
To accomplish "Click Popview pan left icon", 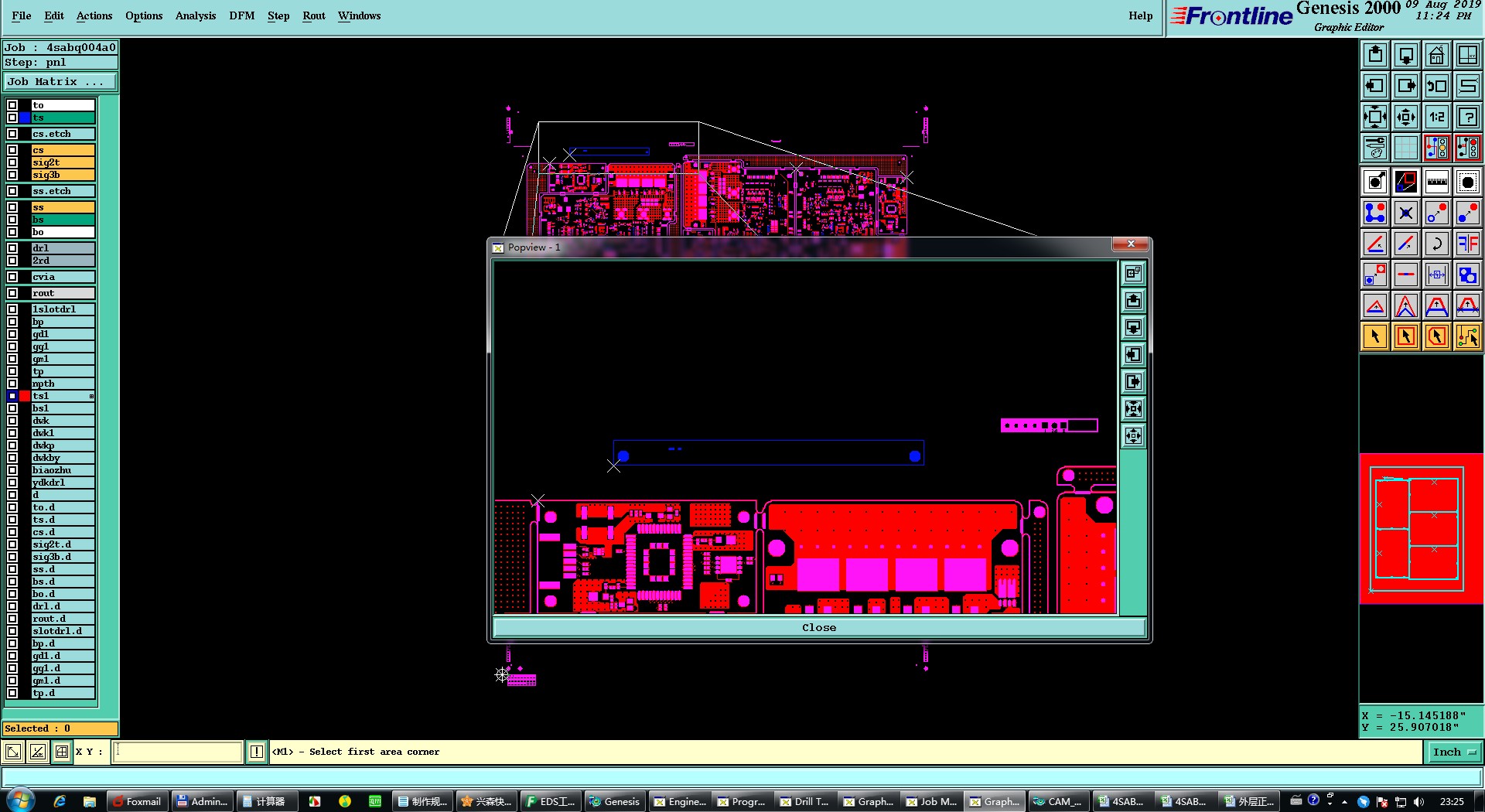I will point(1133,355).
